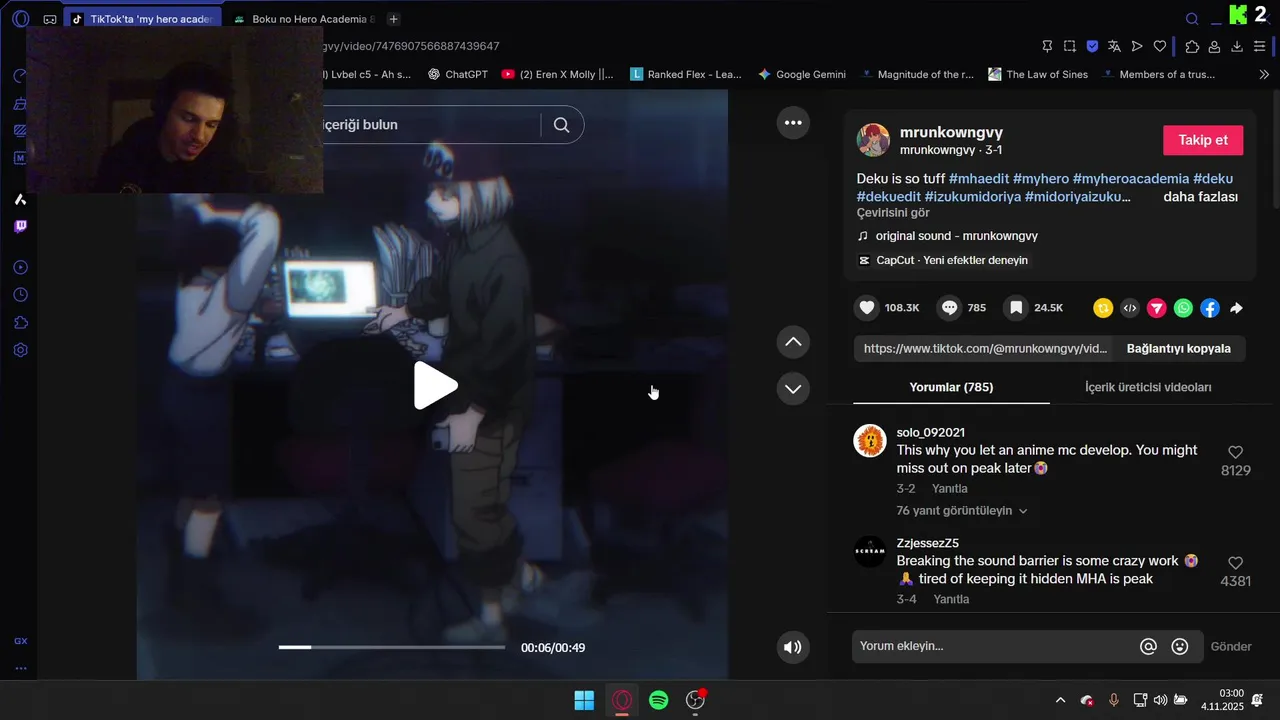This screenshot has width=1280, height=720.
Task: Click the Yorum ekleyin comment field
Action: click(x=995, y=647)
